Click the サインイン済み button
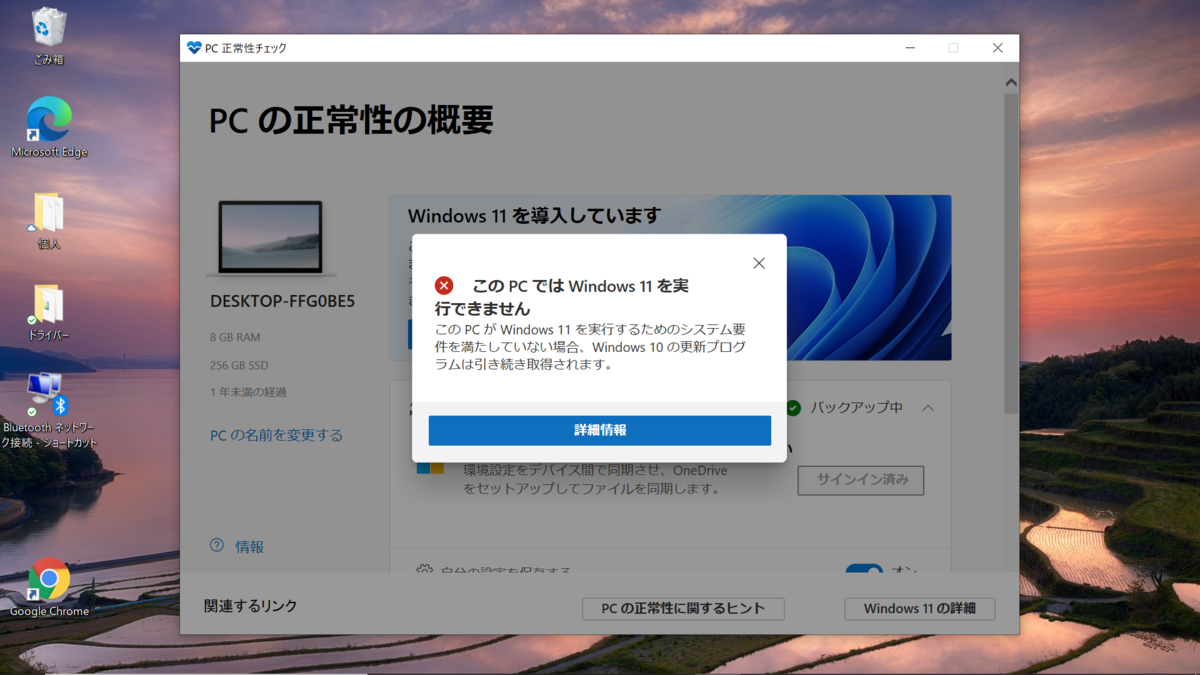The width and height of the screenshot is (1200, 675). [861, 480]
